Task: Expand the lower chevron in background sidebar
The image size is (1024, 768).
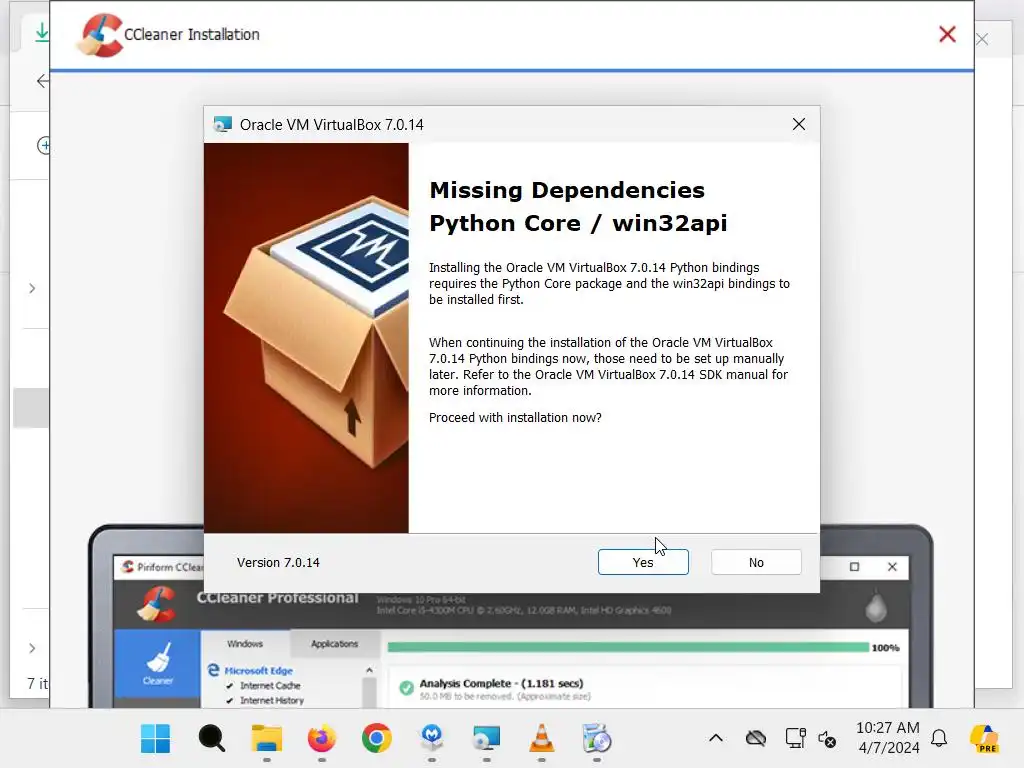Action: pyautogui.click(x=32, y=648)
